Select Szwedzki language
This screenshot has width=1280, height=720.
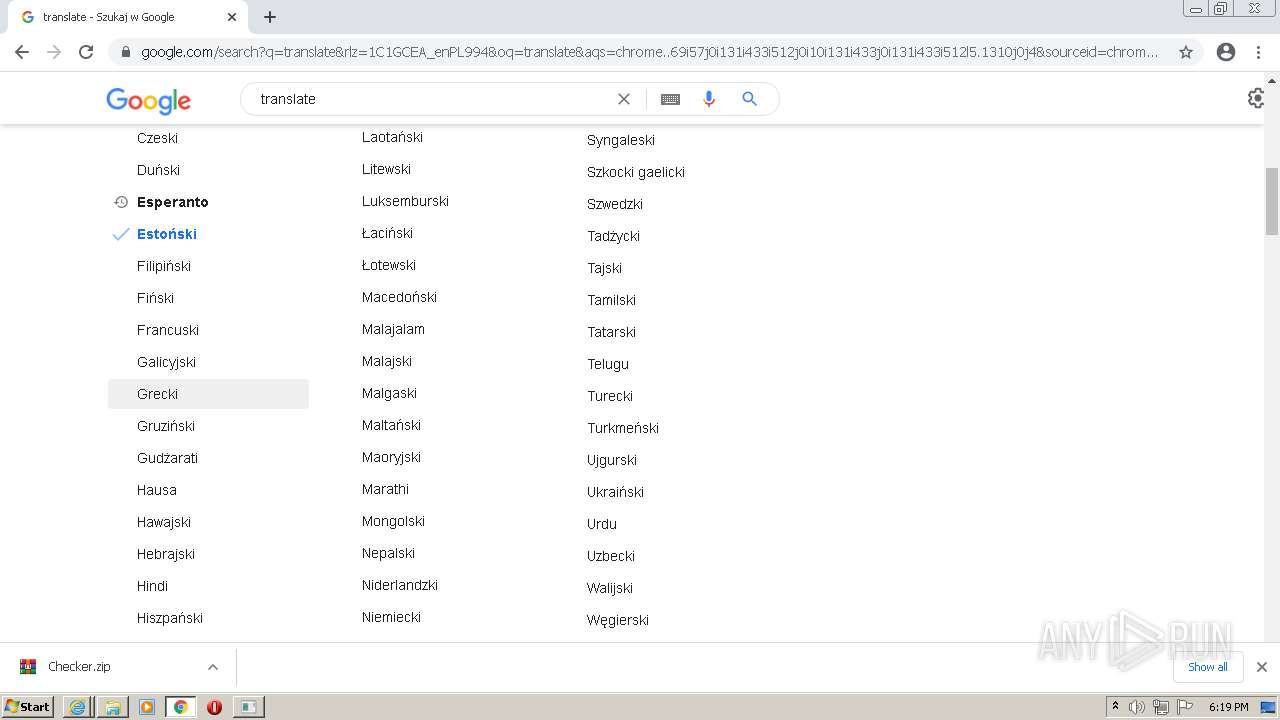point(615,204)
